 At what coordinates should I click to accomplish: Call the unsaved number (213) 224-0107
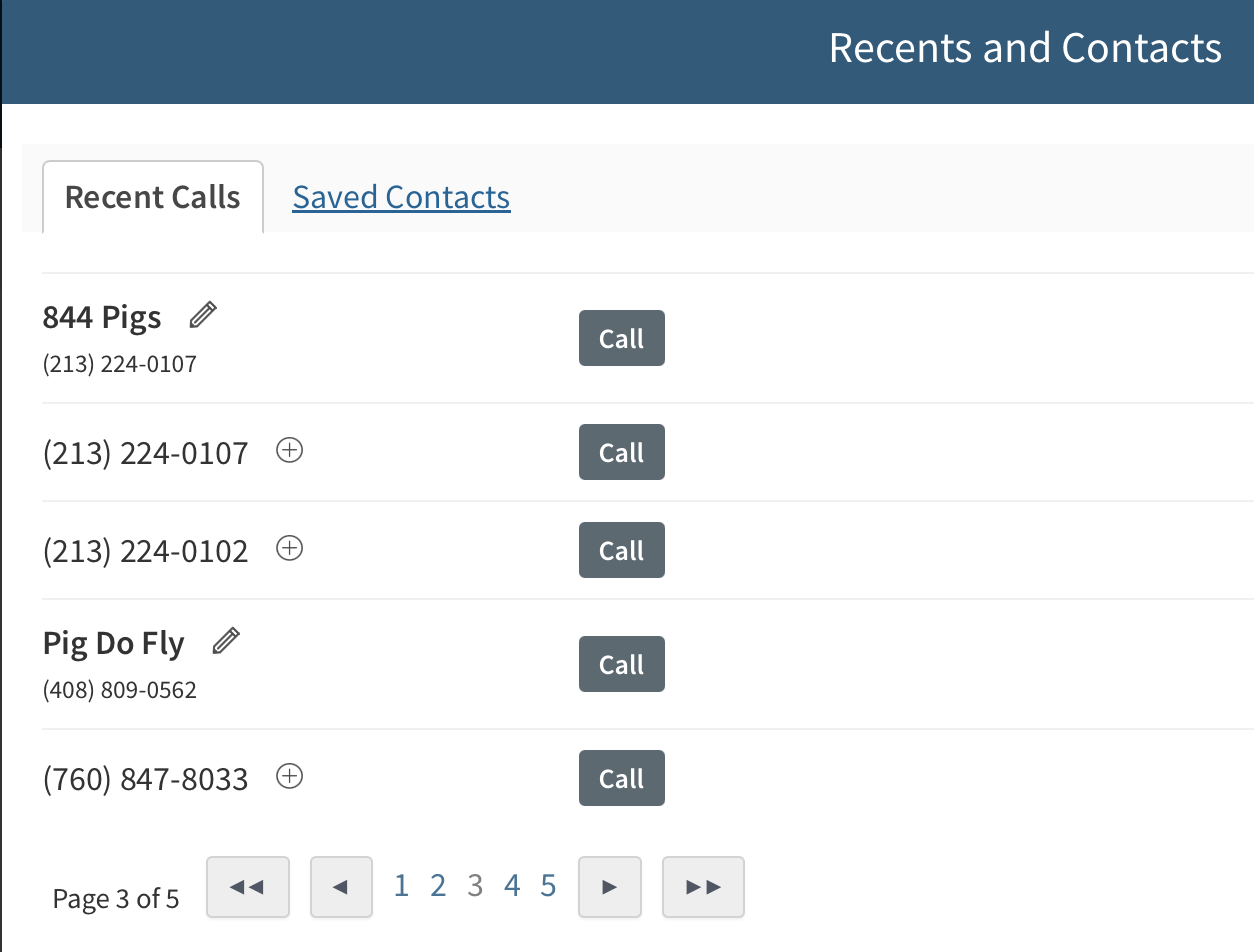click(621, 453)
